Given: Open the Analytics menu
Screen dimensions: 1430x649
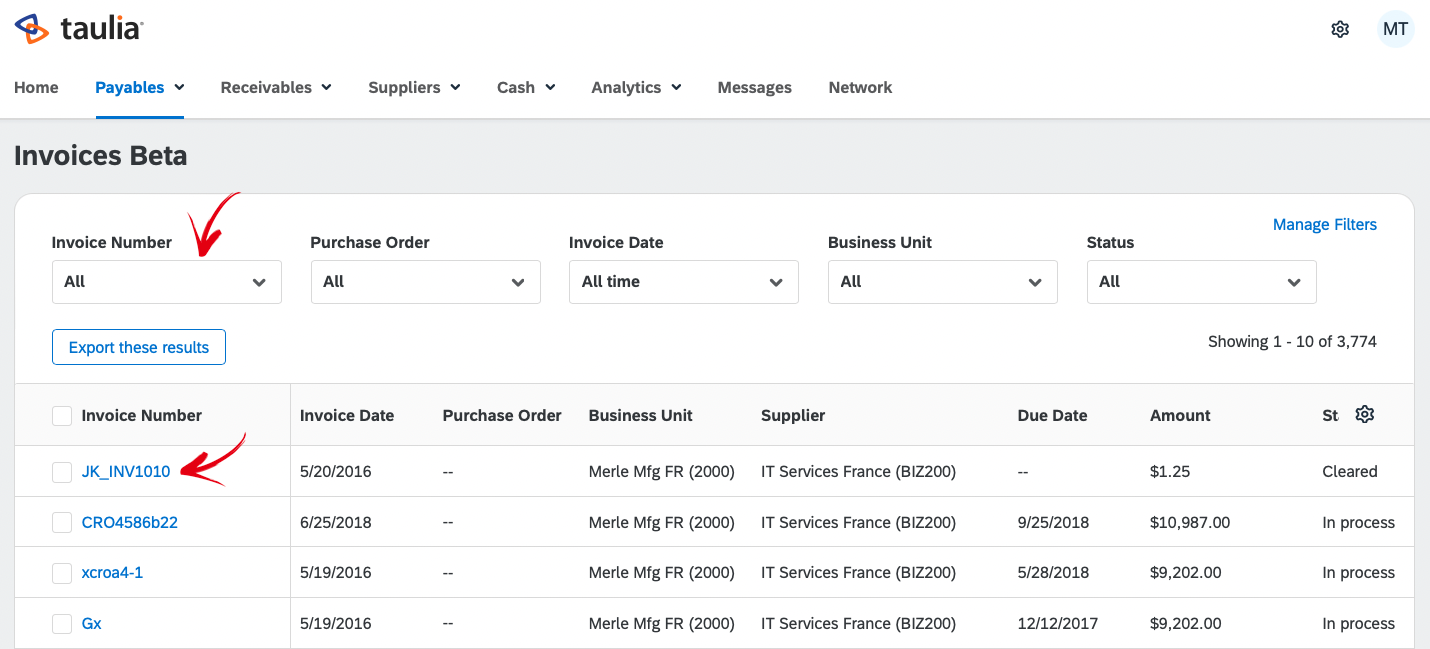Looking at the screenshot, I should [x=636, y=88].
